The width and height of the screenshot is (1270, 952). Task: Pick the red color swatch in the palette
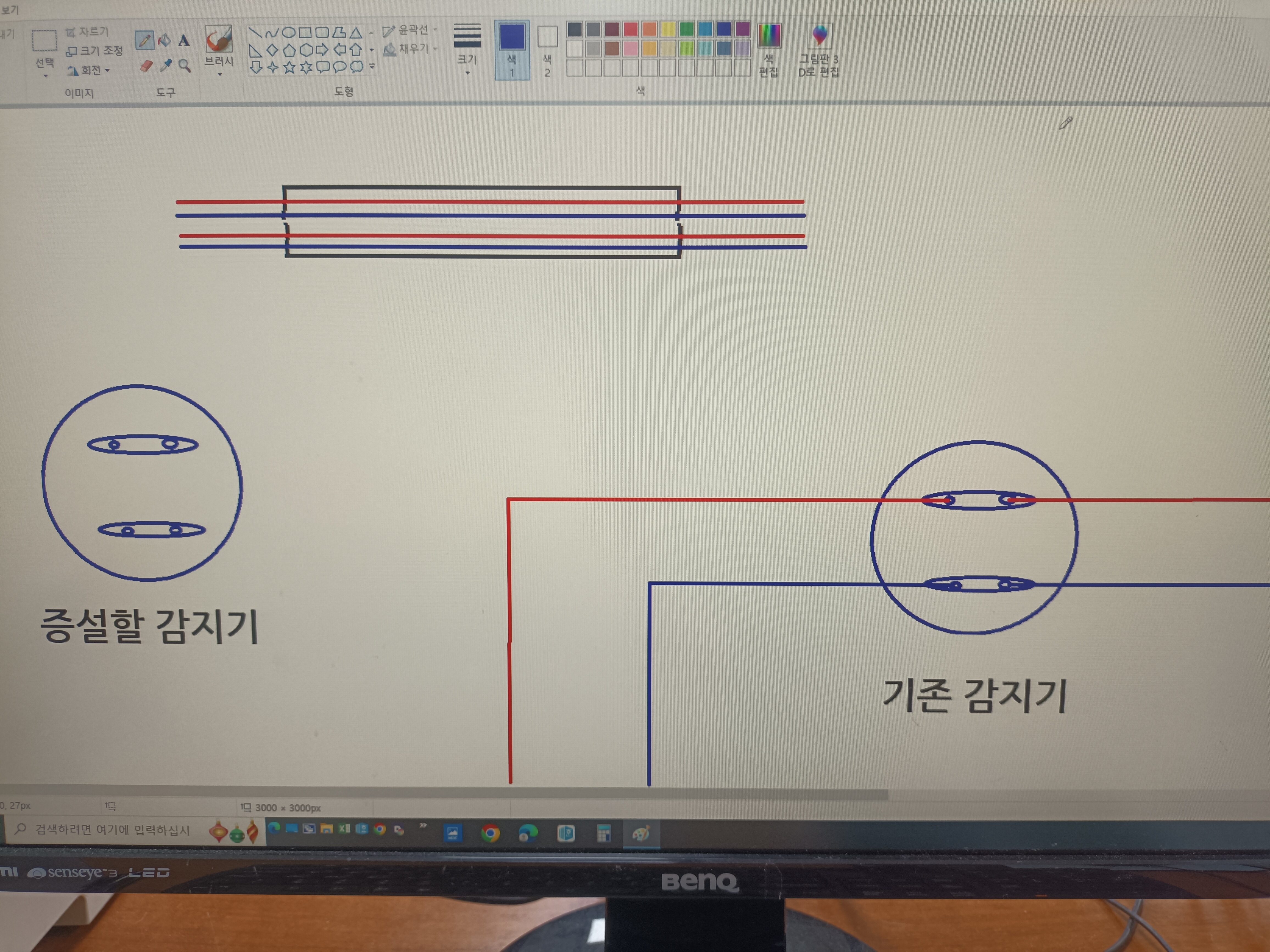click(630, 29)
